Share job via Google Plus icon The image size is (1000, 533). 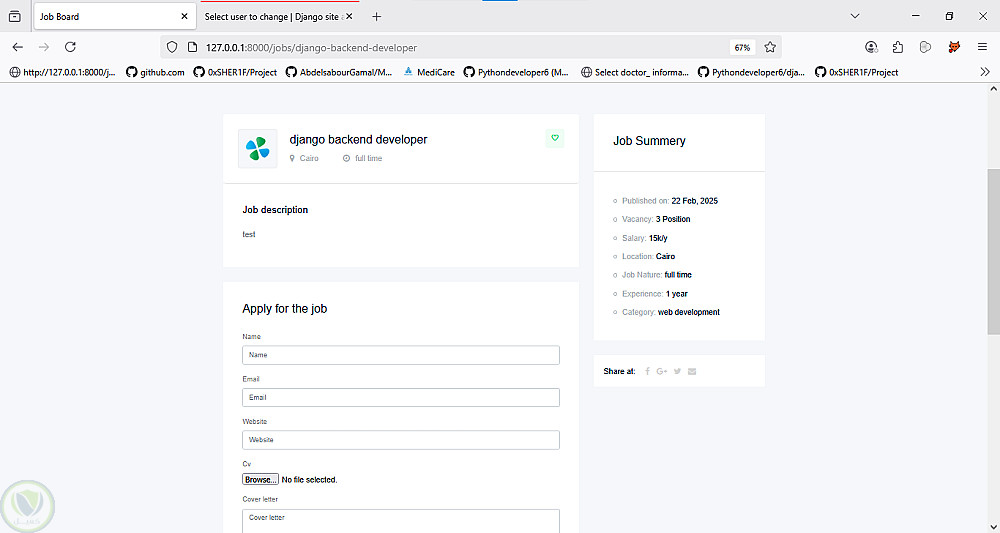tap(662, 371)
